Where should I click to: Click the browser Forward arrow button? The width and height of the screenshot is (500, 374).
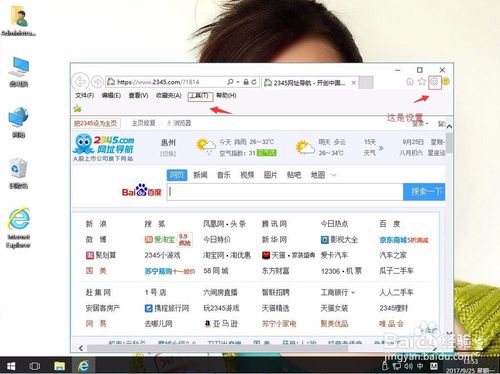click(x=97, y=82)
